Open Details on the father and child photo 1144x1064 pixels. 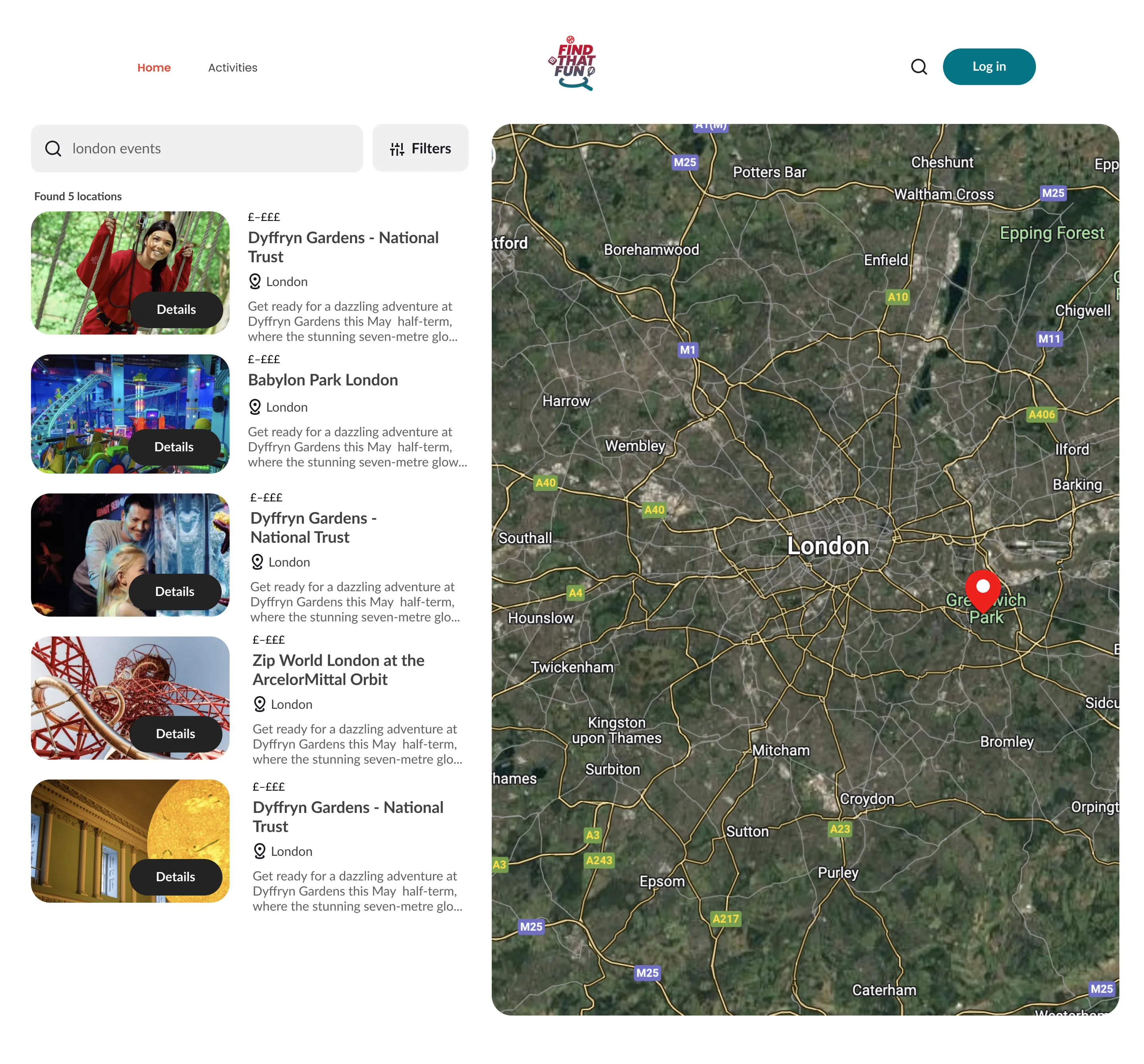175,592
